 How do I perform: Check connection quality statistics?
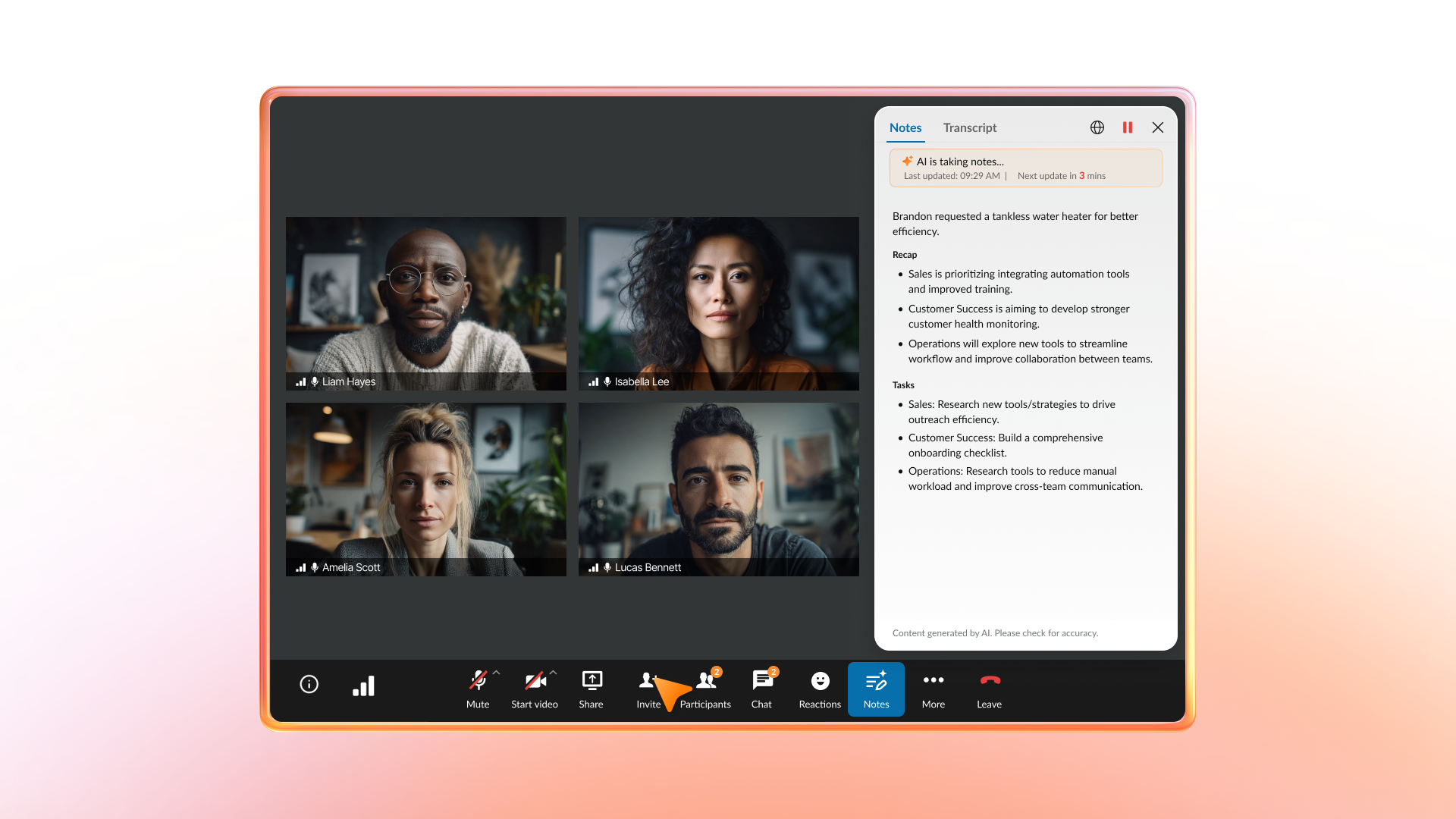pyautogui.click(x=363, y=686)
